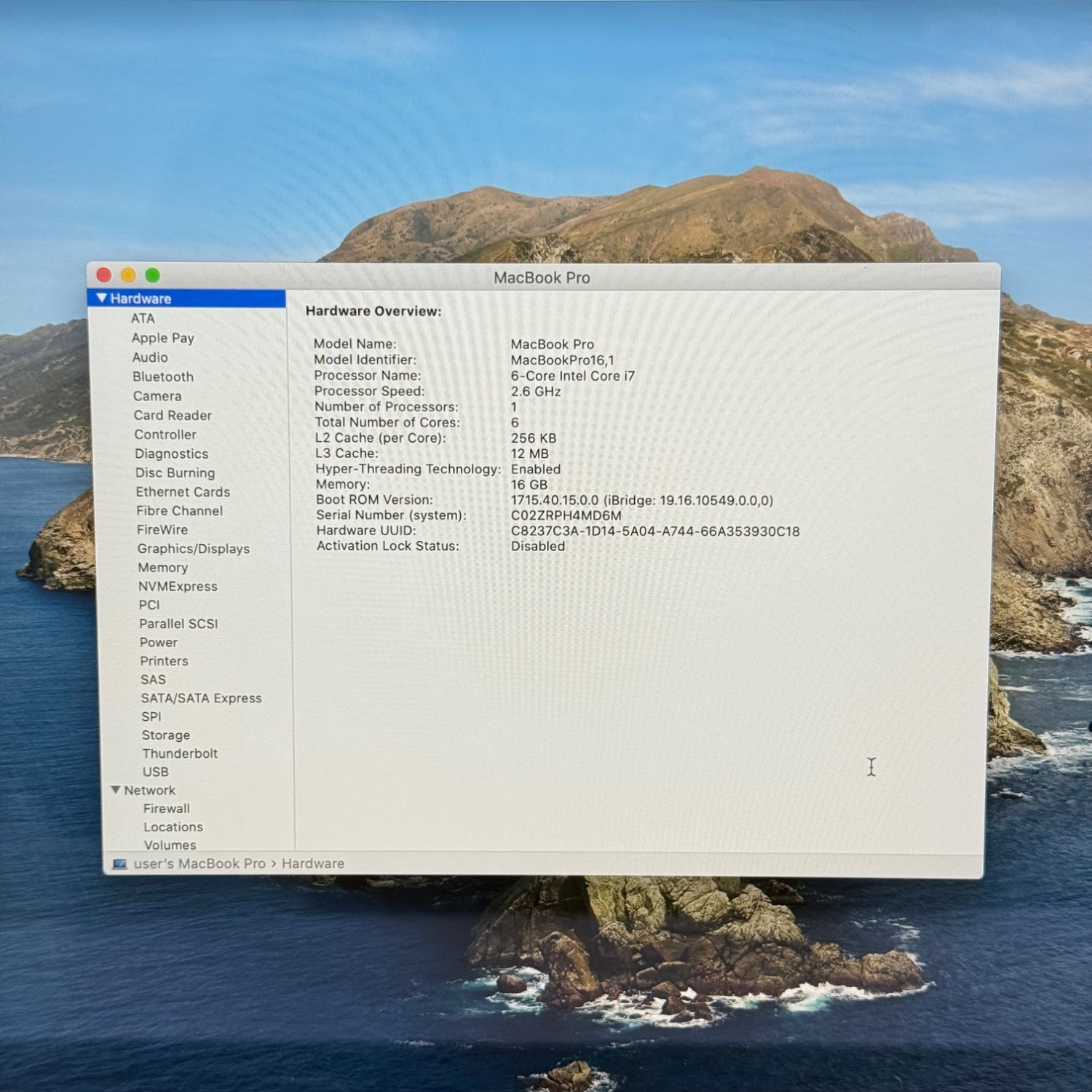This screenshot has width=1092, height=1092.
Task: Click the computer icon in path bar
Action: pos(120,864)
